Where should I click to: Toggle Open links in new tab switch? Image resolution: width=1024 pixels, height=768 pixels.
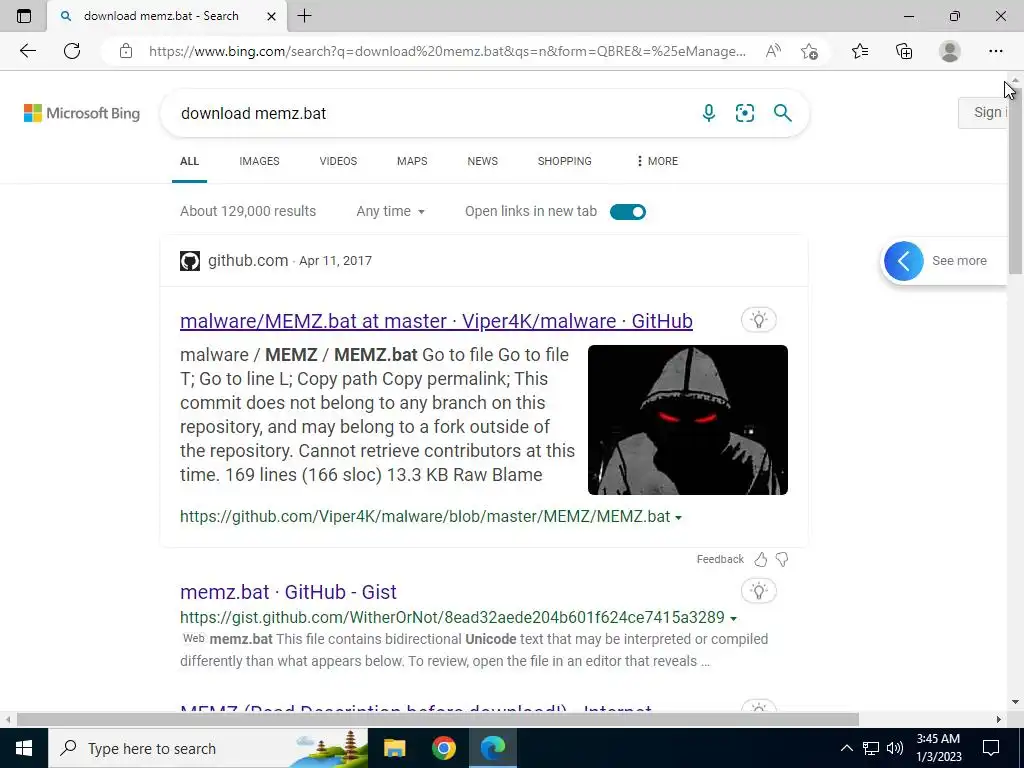tap(628, 212)
